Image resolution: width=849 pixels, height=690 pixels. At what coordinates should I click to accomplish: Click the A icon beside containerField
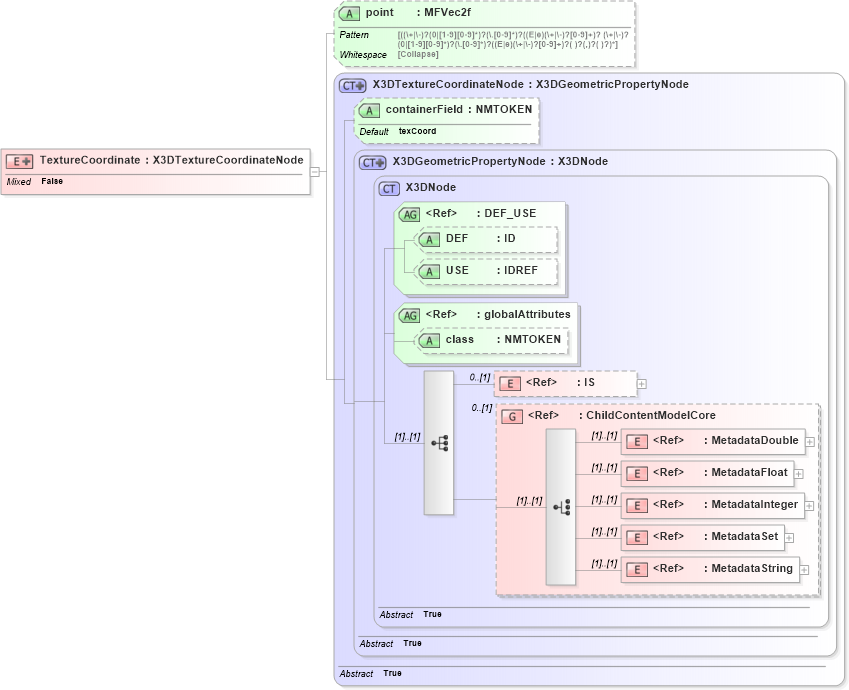(x=369, y=110)
